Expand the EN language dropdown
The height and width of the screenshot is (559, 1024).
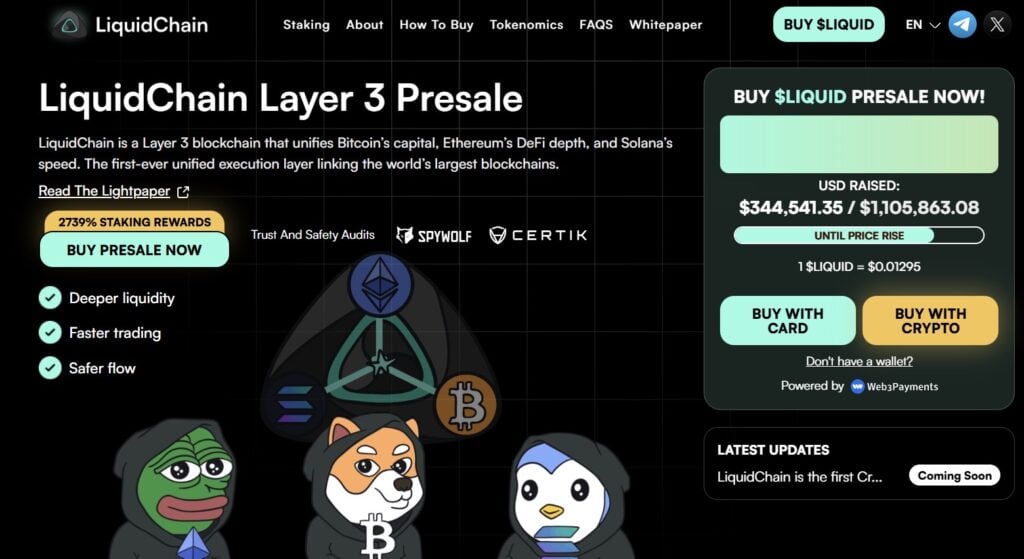pyautogui.click(x=922, y=25)
